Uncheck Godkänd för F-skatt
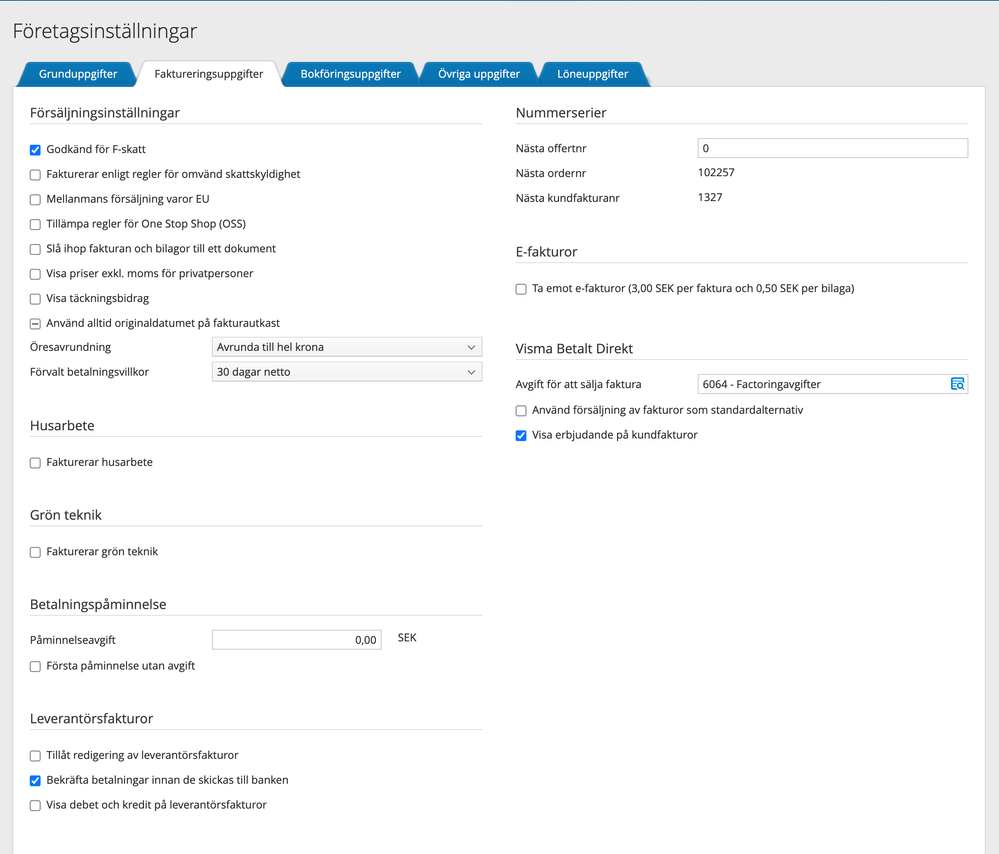 (36, 150)
